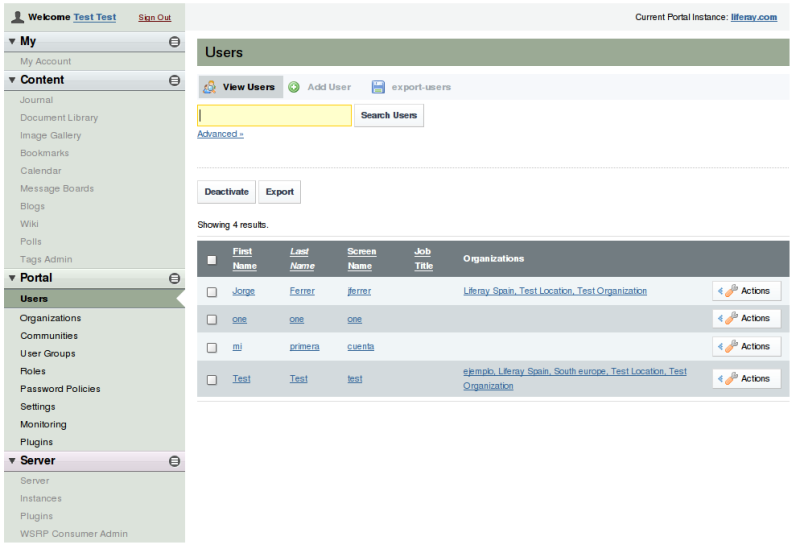This screenshot has height=553, width=800.
Task: Select the checkbox for user mi primera
Action: (x=211, y=348)
